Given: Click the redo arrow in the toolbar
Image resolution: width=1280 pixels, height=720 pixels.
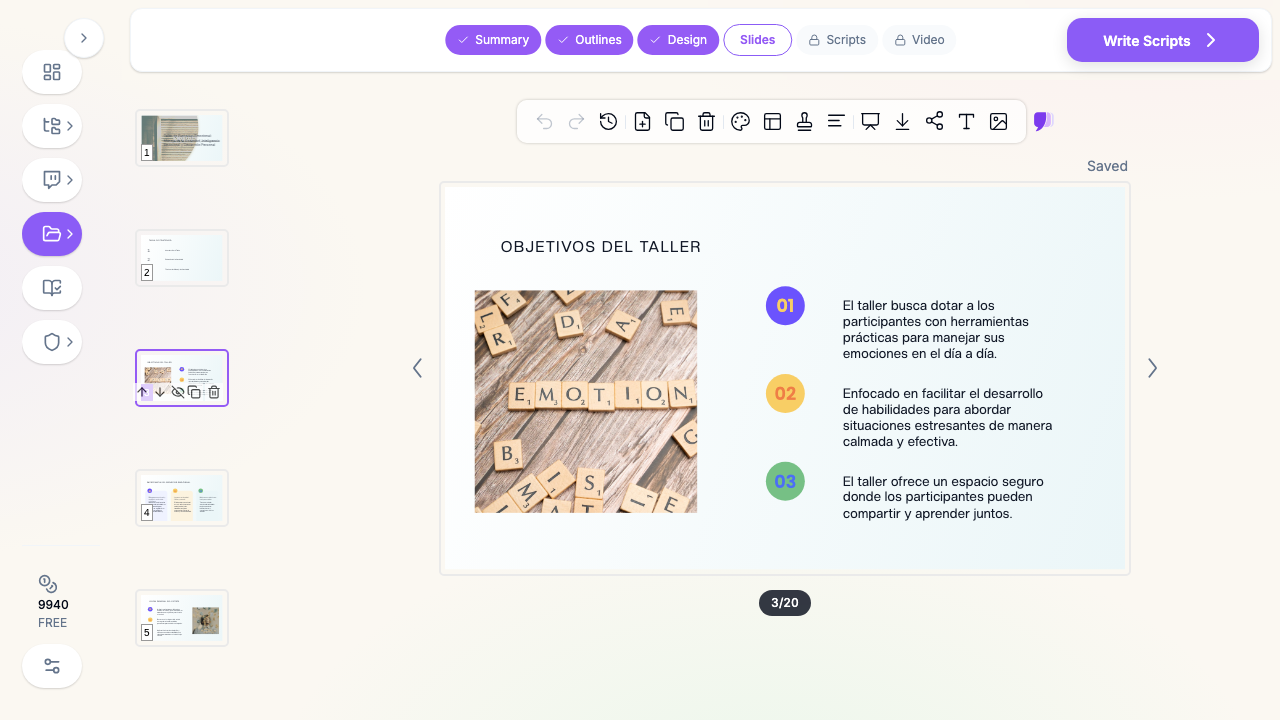Looking at the screenshot, I should coord(576,122).
